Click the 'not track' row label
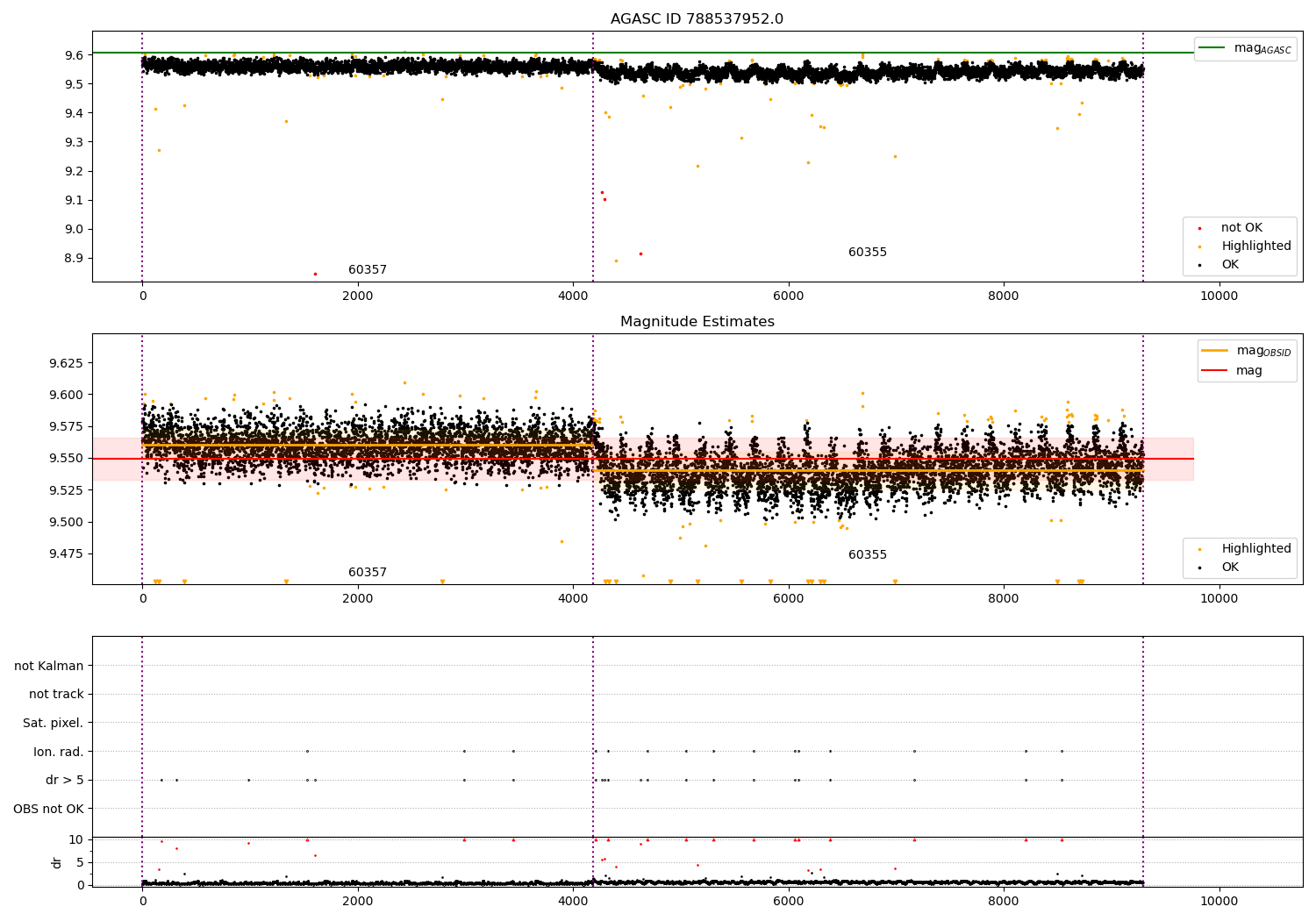The width and height of the screenshot is (1316, 921). [x=56, y=695]
